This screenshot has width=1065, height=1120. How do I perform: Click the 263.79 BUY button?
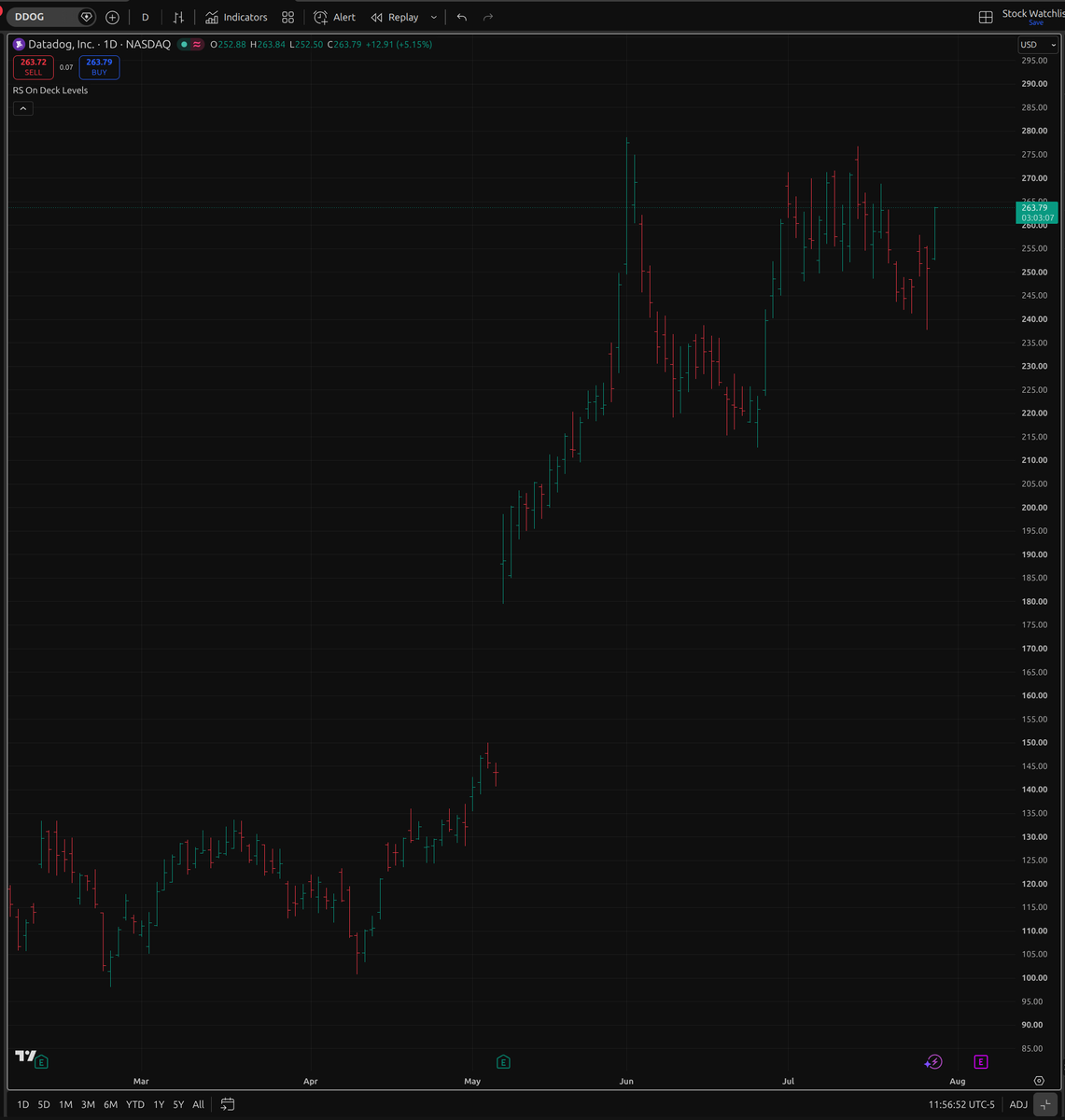click(x=99, y=67)
